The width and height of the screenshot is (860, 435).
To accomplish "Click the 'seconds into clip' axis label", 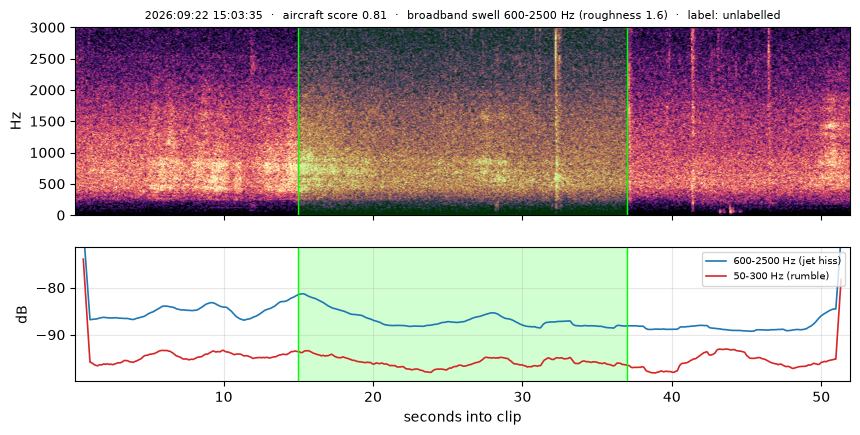I will coord(462,417).
